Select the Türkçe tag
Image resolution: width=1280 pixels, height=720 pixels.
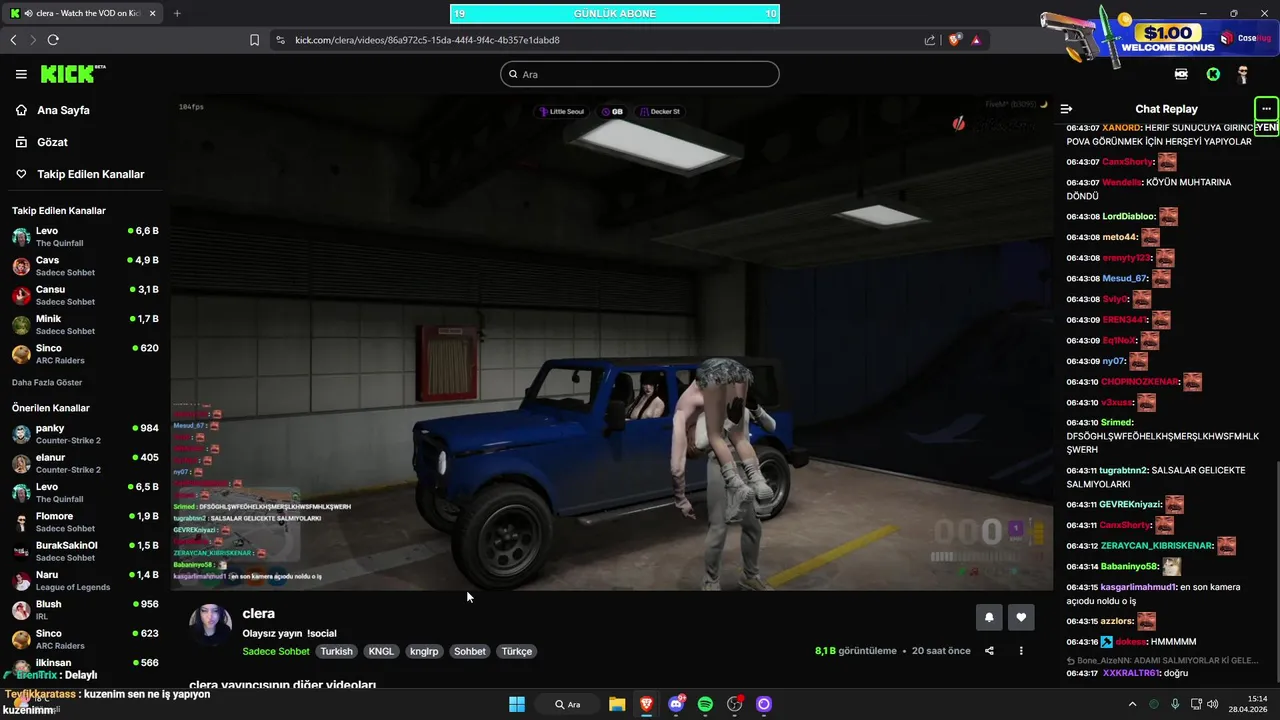coord(517,651)
